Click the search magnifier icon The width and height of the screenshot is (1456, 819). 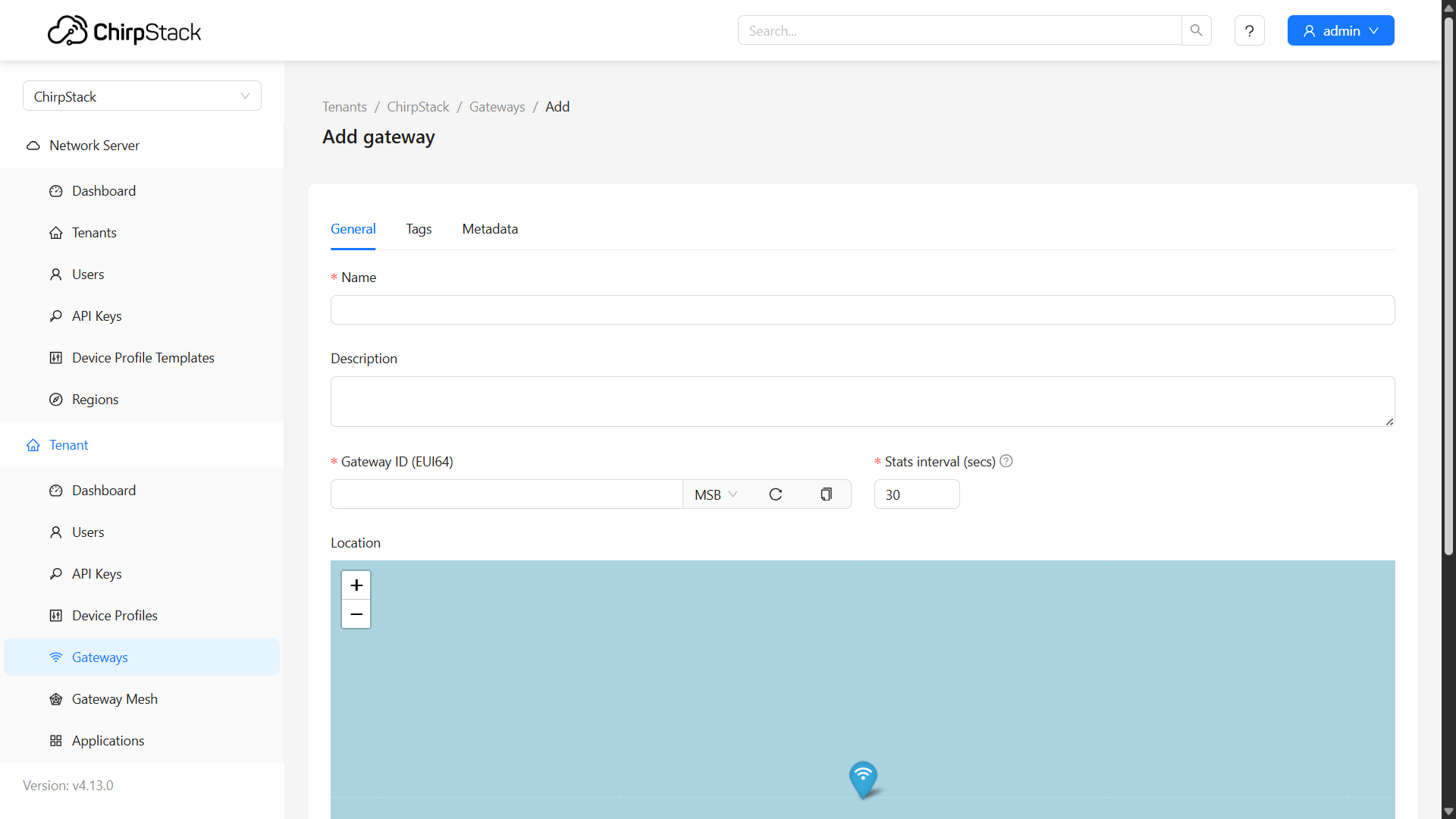[1196, 30]
